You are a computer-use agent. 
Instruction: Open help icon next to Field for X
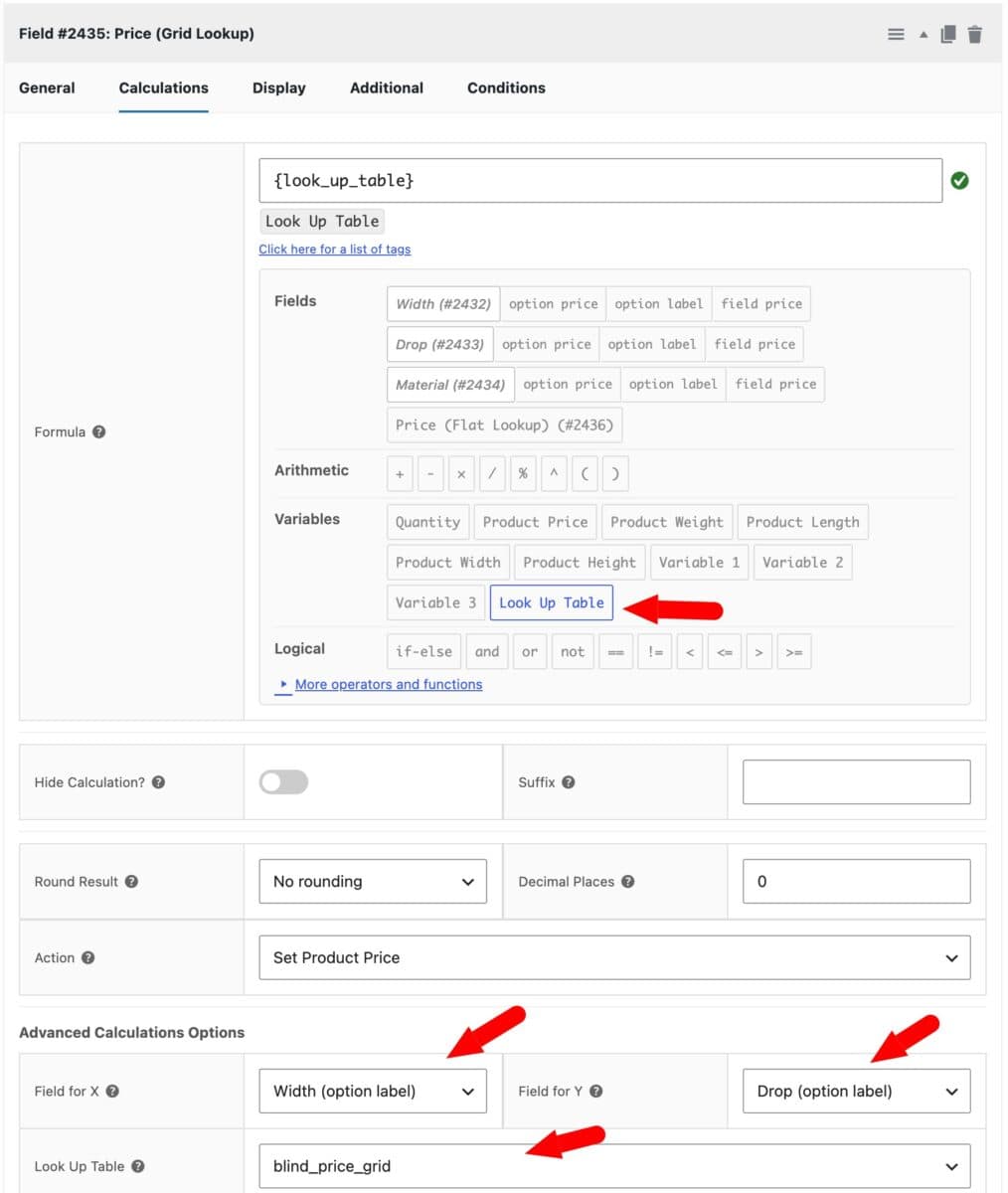pyautogui.click(x=112, y=1092)
